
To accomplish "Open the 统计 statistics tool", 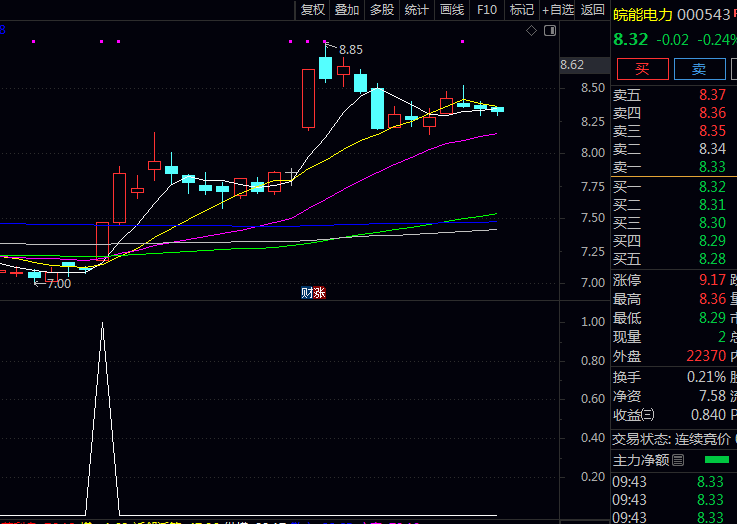I will point(417,10).
